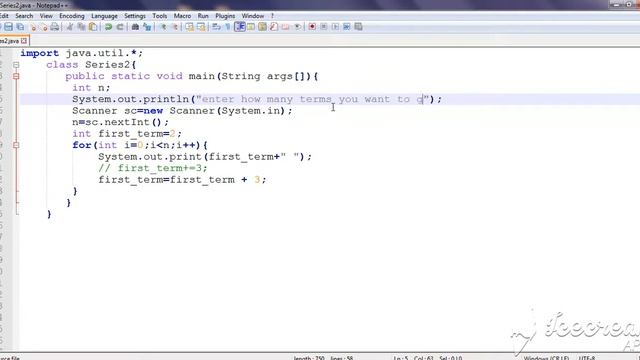Toggle the highlighted Indent Guide button
The height and width of the screenshot is (360, 640).
pos(240,27)
